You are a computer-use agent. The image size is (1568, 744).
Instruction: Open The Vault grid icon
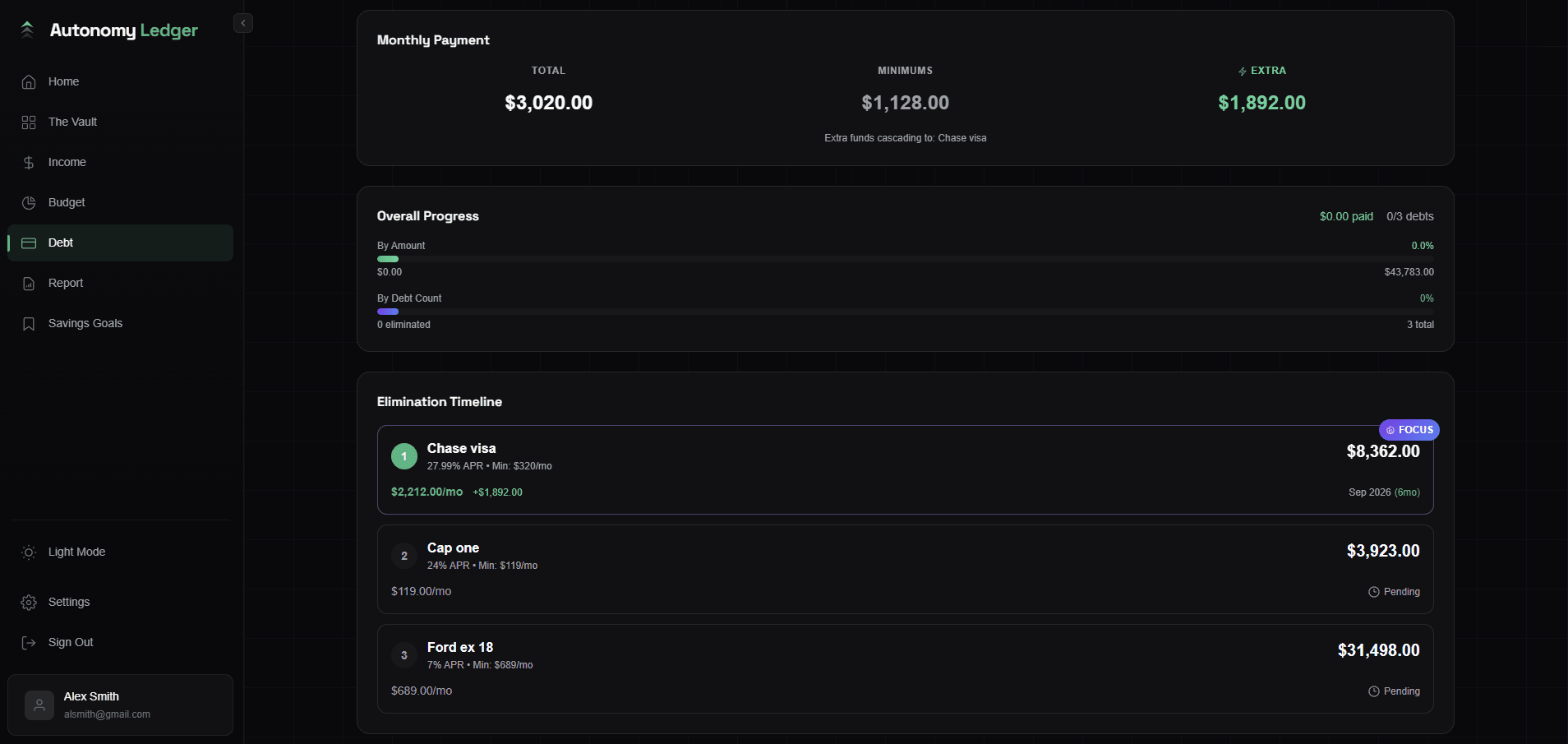pos(29,122)
